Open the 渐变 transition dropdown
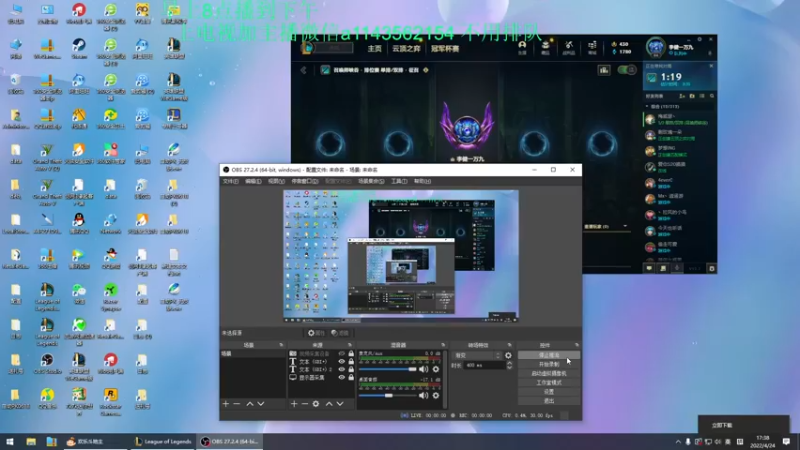 click(x=478, y=355)
